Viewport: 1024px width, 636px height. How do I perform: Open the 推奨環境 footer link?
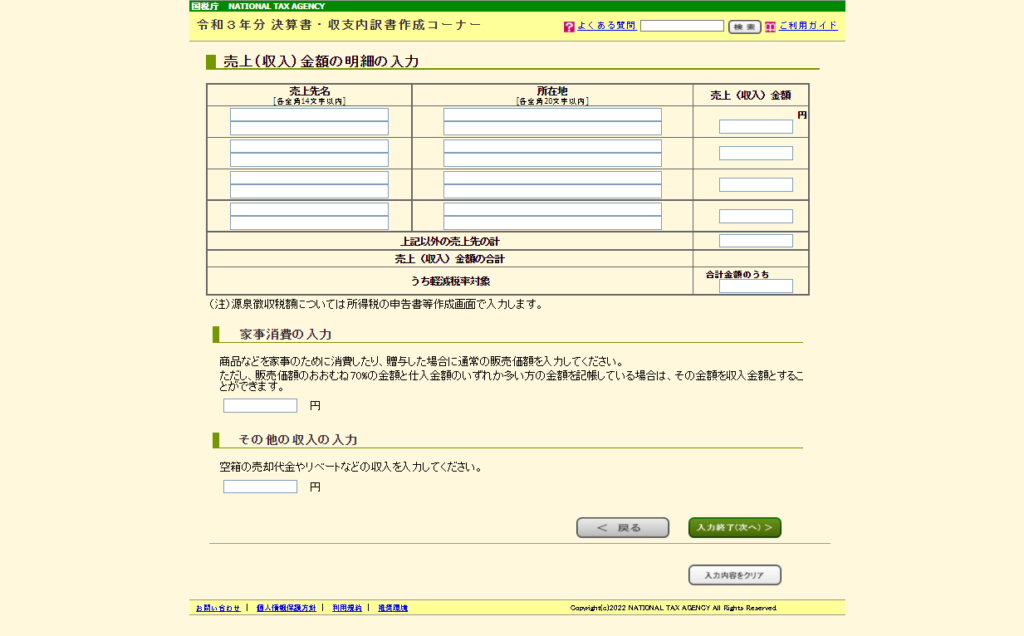pyautogui.click(x=392, y=608)
